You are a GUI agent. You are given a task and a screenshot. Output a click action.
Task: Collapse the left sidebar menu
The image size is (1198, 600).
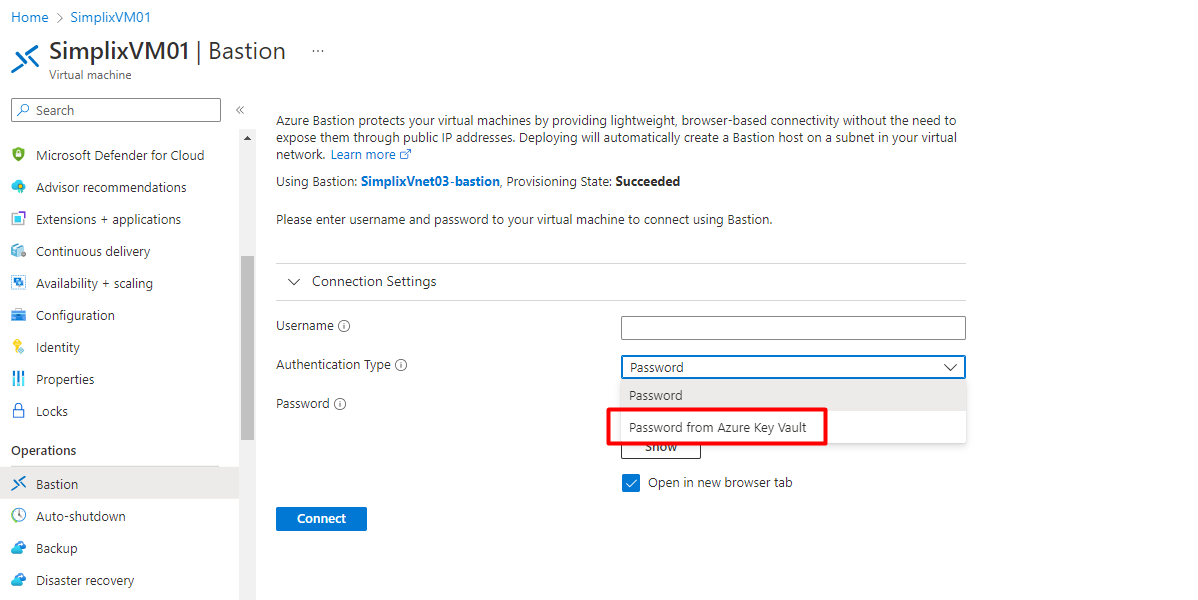pos(240,110)
